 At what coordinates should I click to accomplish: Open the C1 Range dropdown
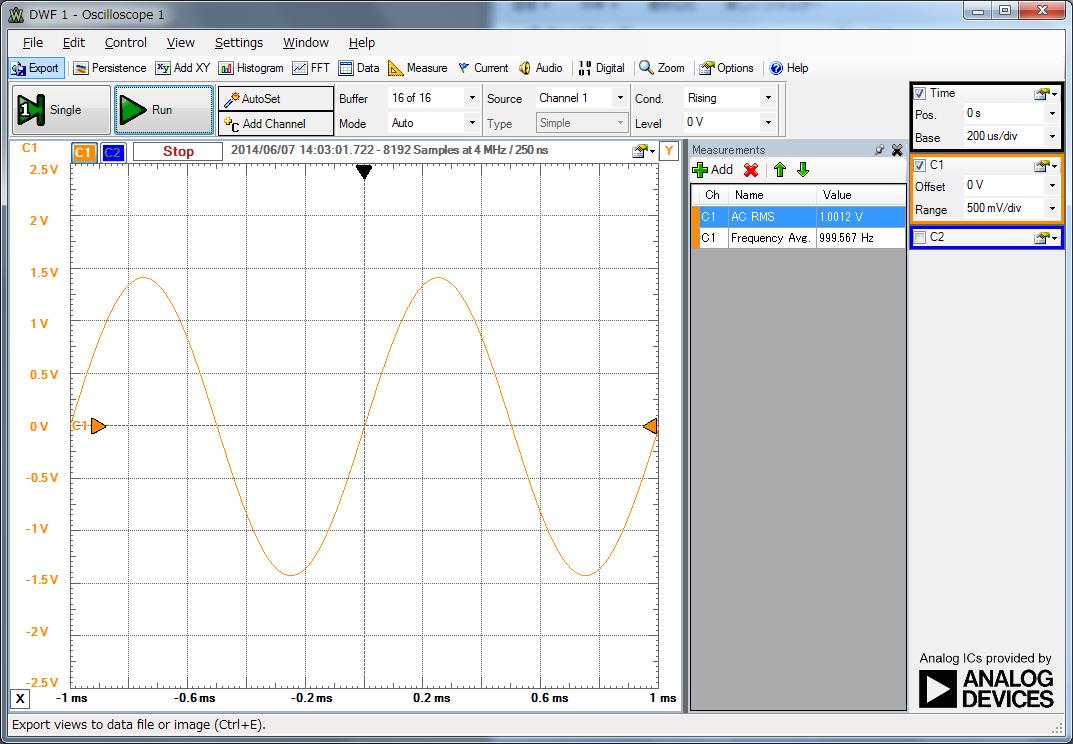(x=1051, y=209)
